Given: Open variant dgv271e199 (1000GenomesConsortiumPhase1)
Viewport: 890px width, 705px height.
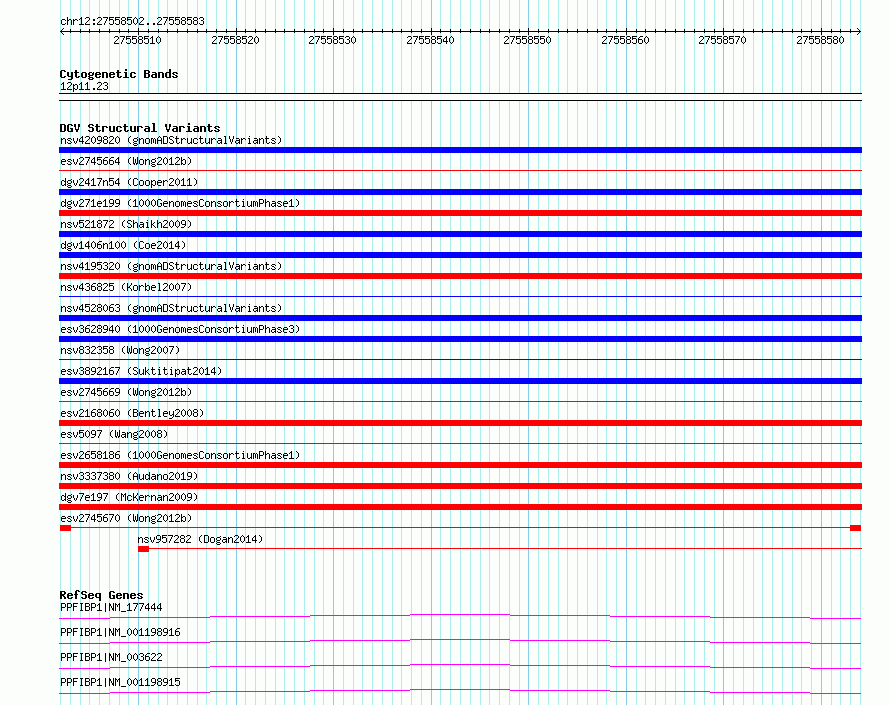Looking at the screenshot, I should (x=180, y=203).
